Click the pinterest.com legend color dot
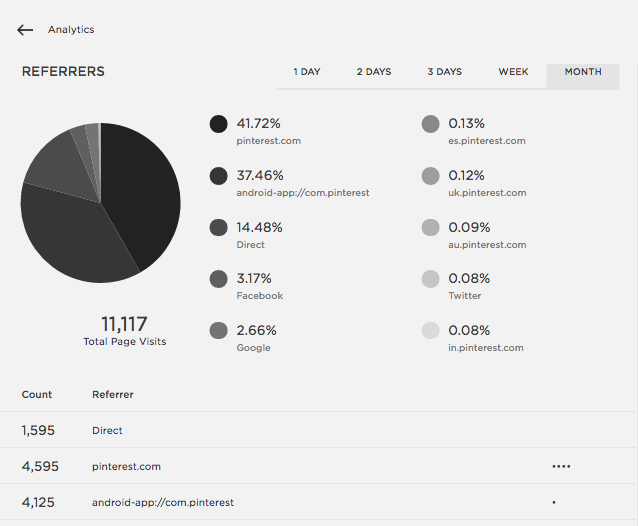This screenshot has height=526, width=638. click(x=218, y=124)
